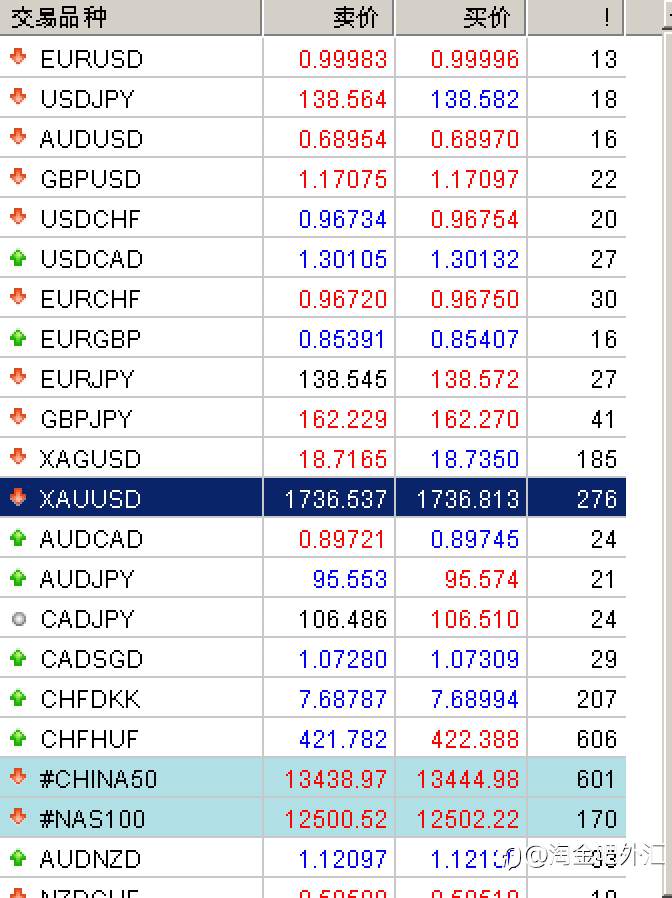The width and height of the screenshot is (672, 898).
Task: Click EURUSD bid price 0.99983
Action: point(343,60)
